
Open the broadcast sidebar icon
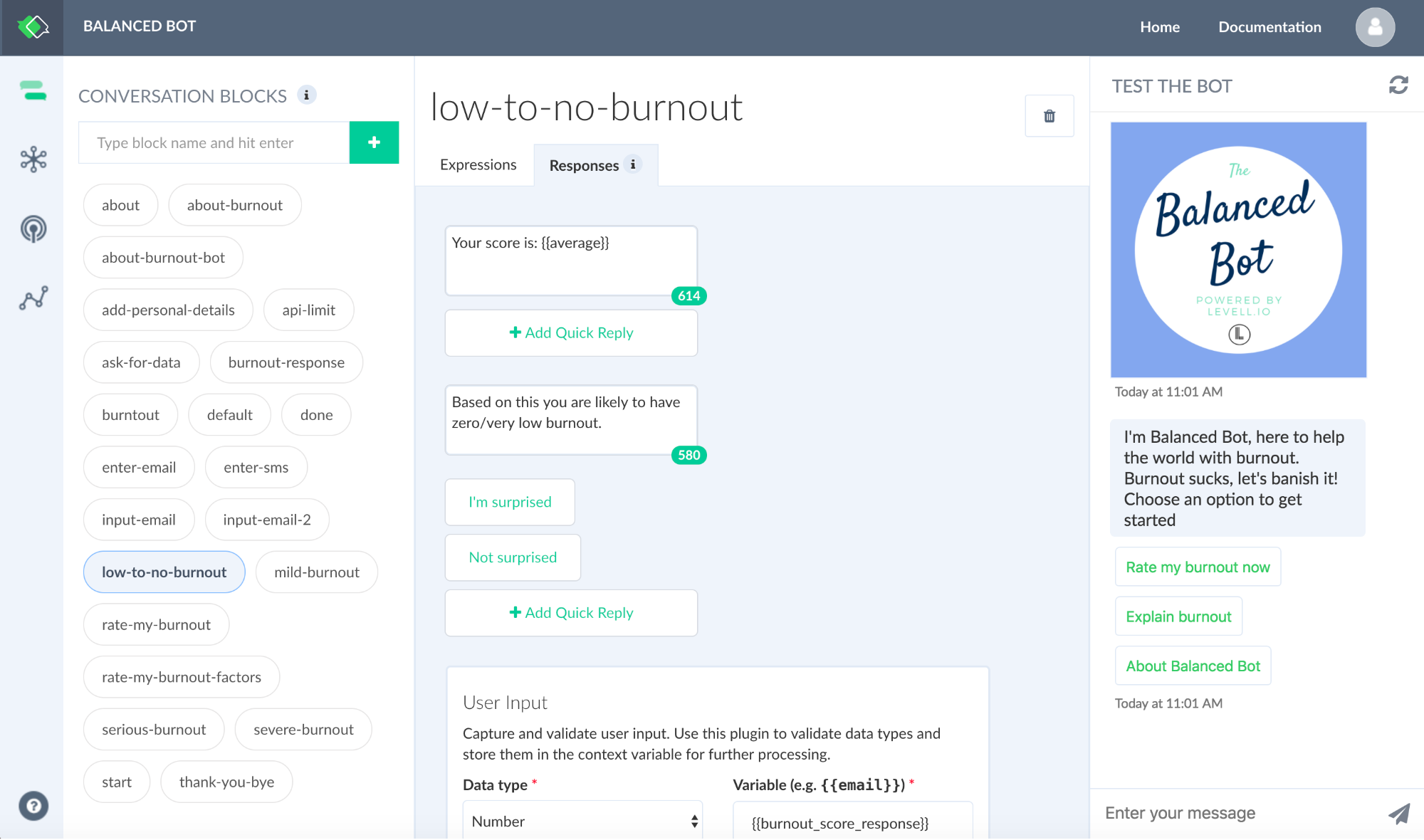[33, 229]
